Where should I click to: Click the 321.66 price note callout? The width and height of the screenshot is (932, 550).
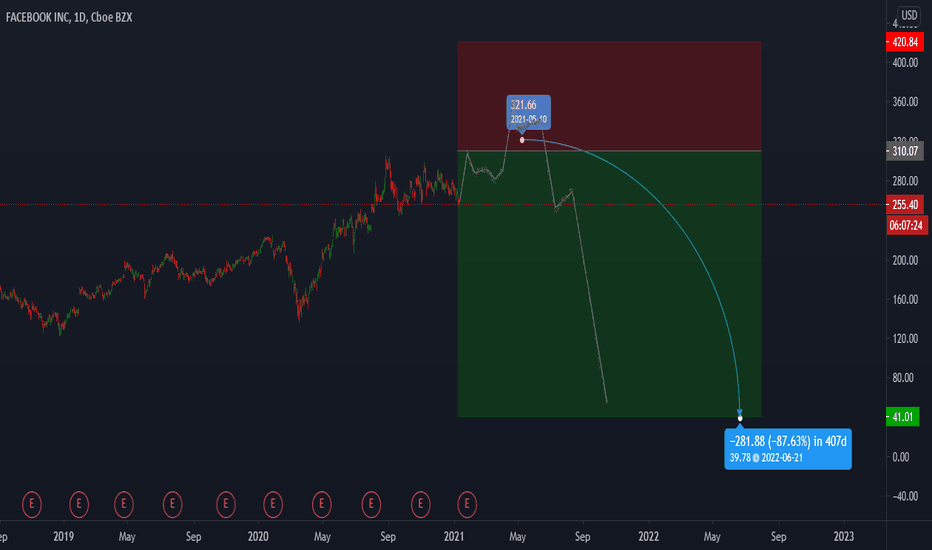pyautogui.click(x=528, y=111)
